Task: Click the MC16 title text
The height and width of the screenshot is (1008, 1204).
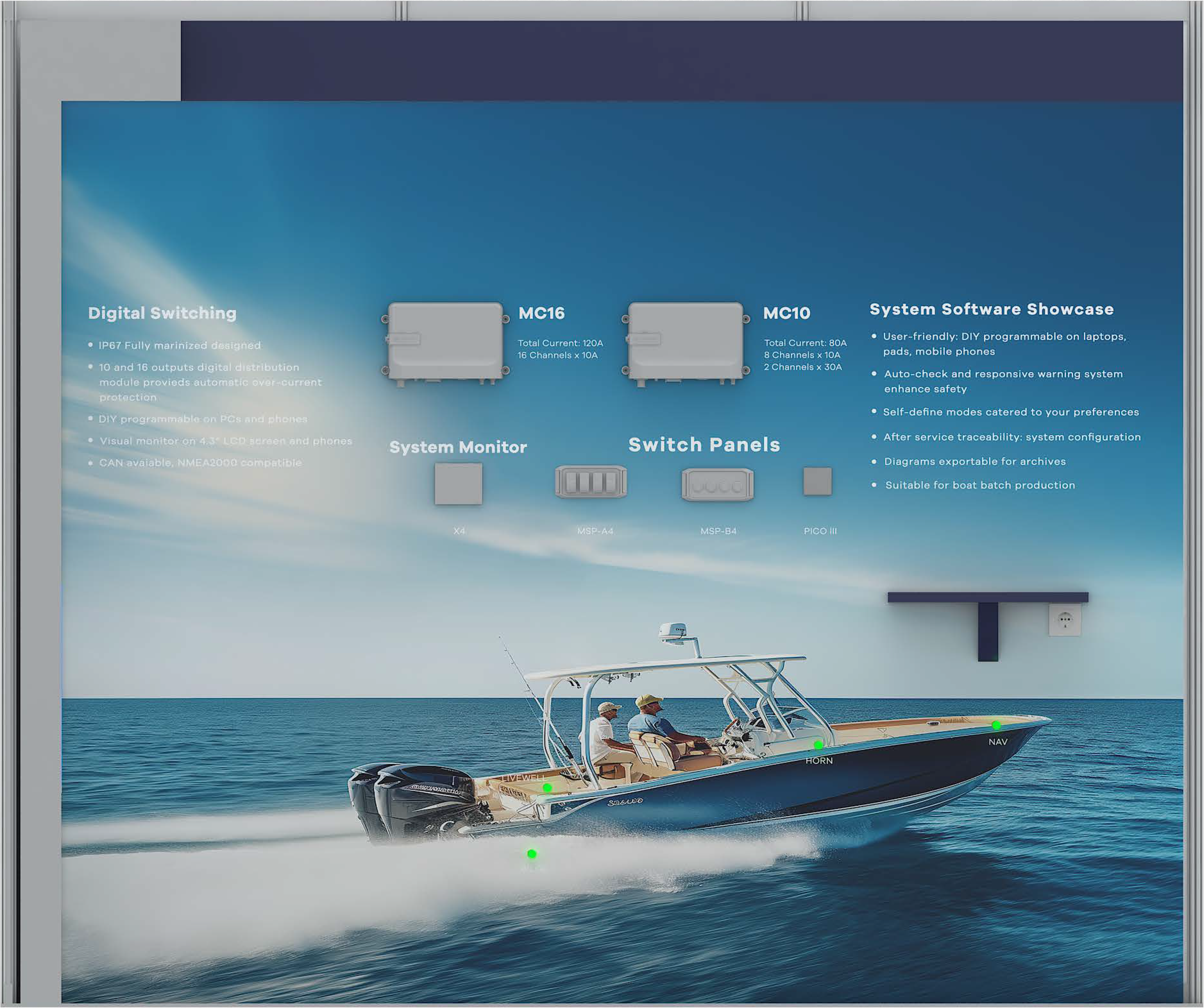Action: coord(541,313)
